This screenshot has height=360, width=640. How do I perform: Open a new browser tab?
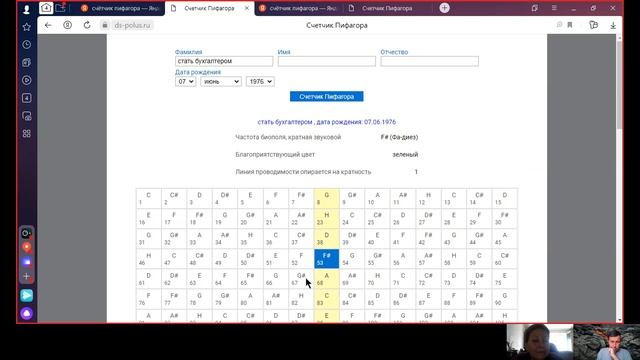pos(444,8)
